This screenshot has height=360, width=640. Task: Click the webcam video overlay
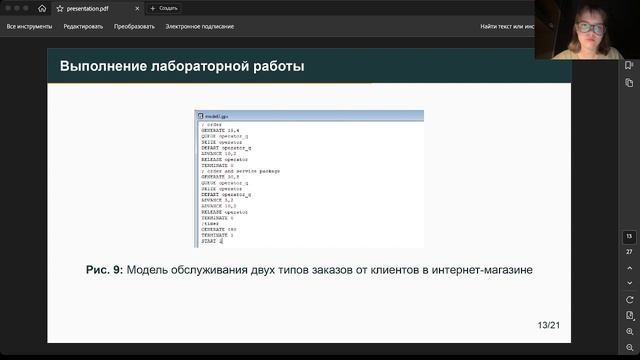pos(587,30)
